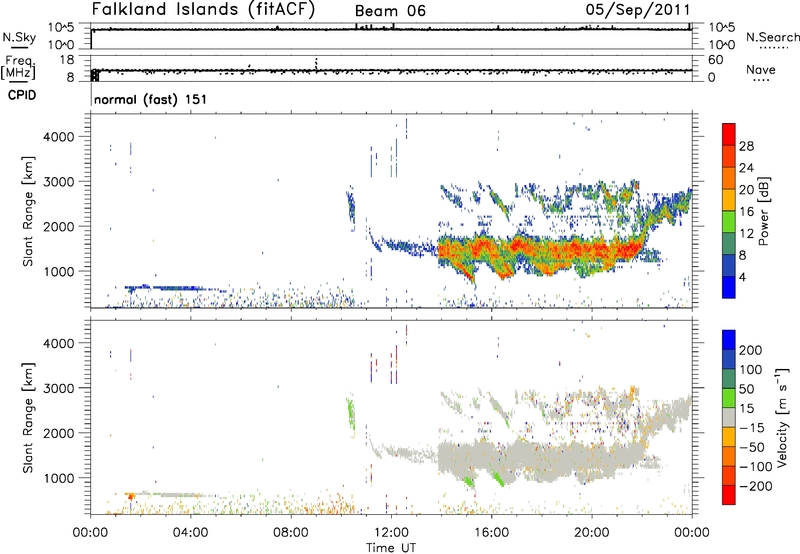The width and height of the screenshot is (800, 554).
Task: Click the bright green segment of Velocity color bar
Action: pos(729,398)
